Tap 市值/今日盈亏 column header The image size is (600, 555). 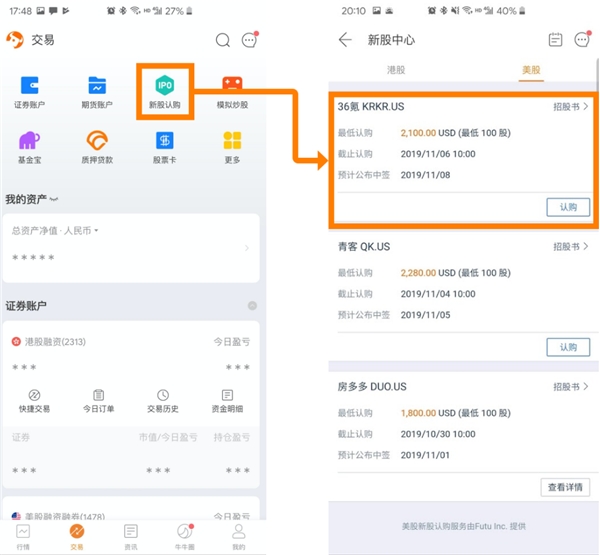(168, 437)
